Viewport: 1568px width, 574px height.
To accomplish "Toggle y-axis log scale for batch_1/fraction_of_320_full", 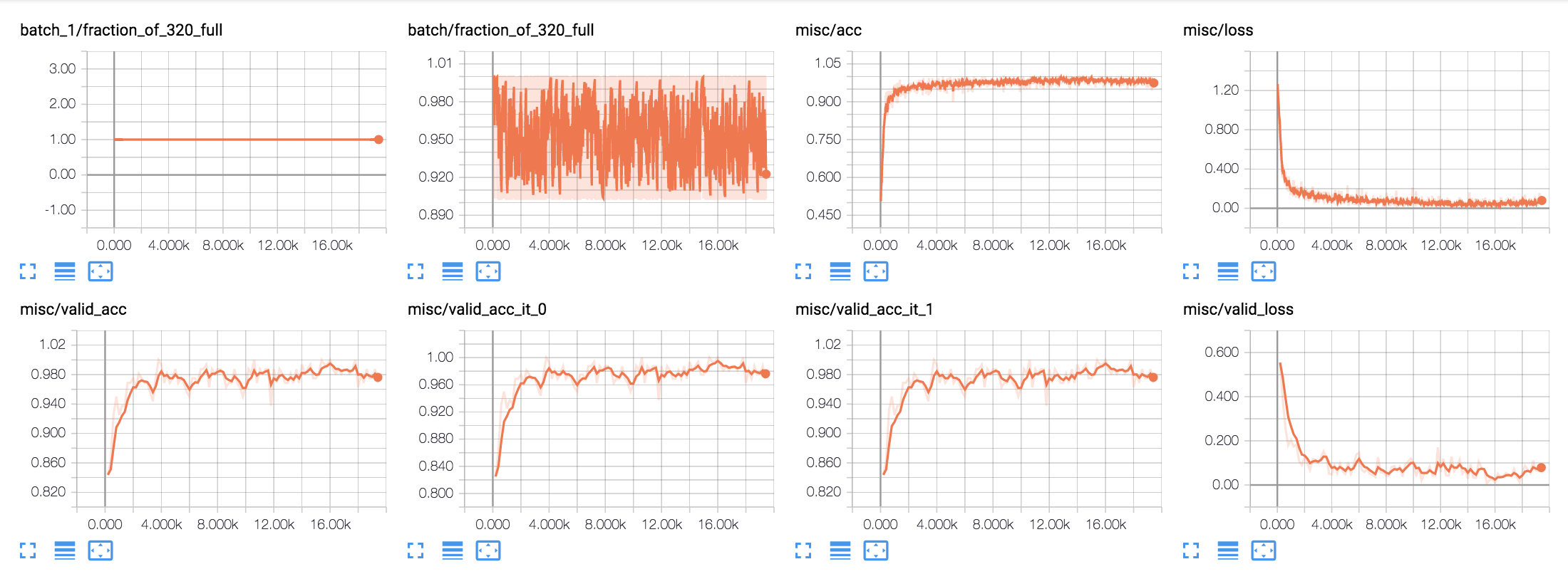I will 65,271.
